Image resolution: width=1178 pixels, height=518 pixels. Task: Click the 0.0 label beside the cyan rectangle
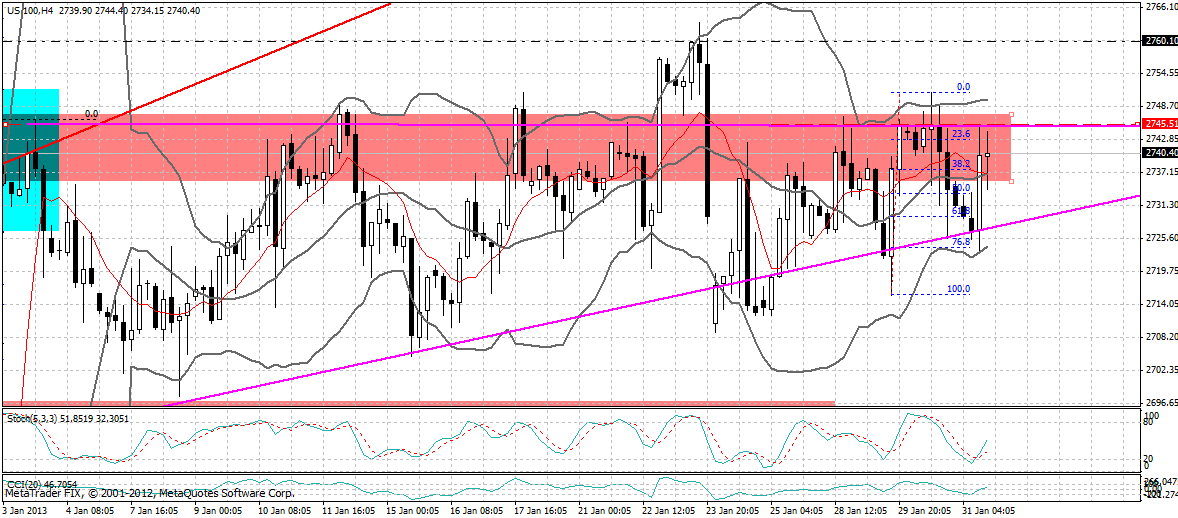point(91,114)
